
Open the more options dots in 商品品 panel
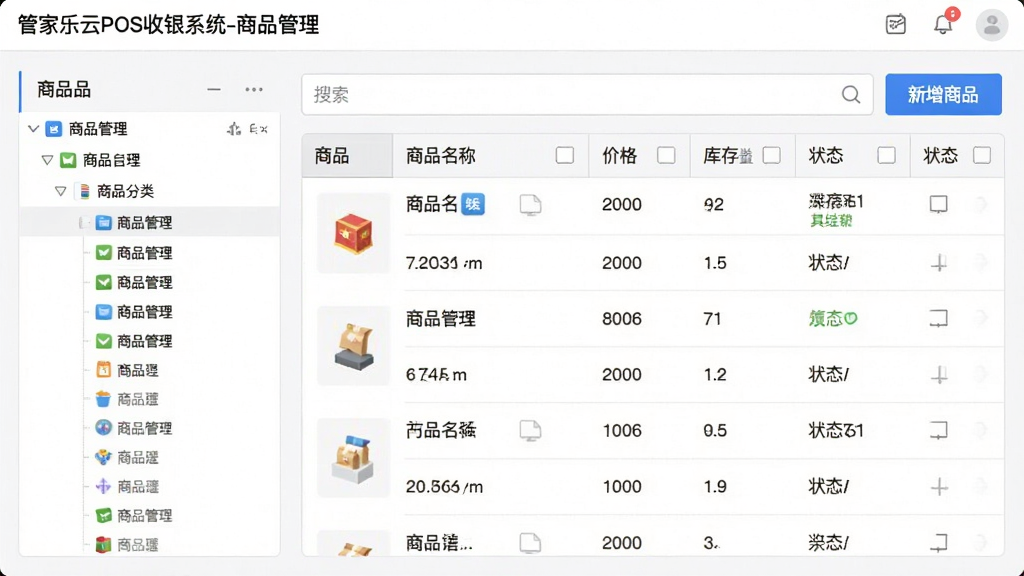tap(254, 89)
